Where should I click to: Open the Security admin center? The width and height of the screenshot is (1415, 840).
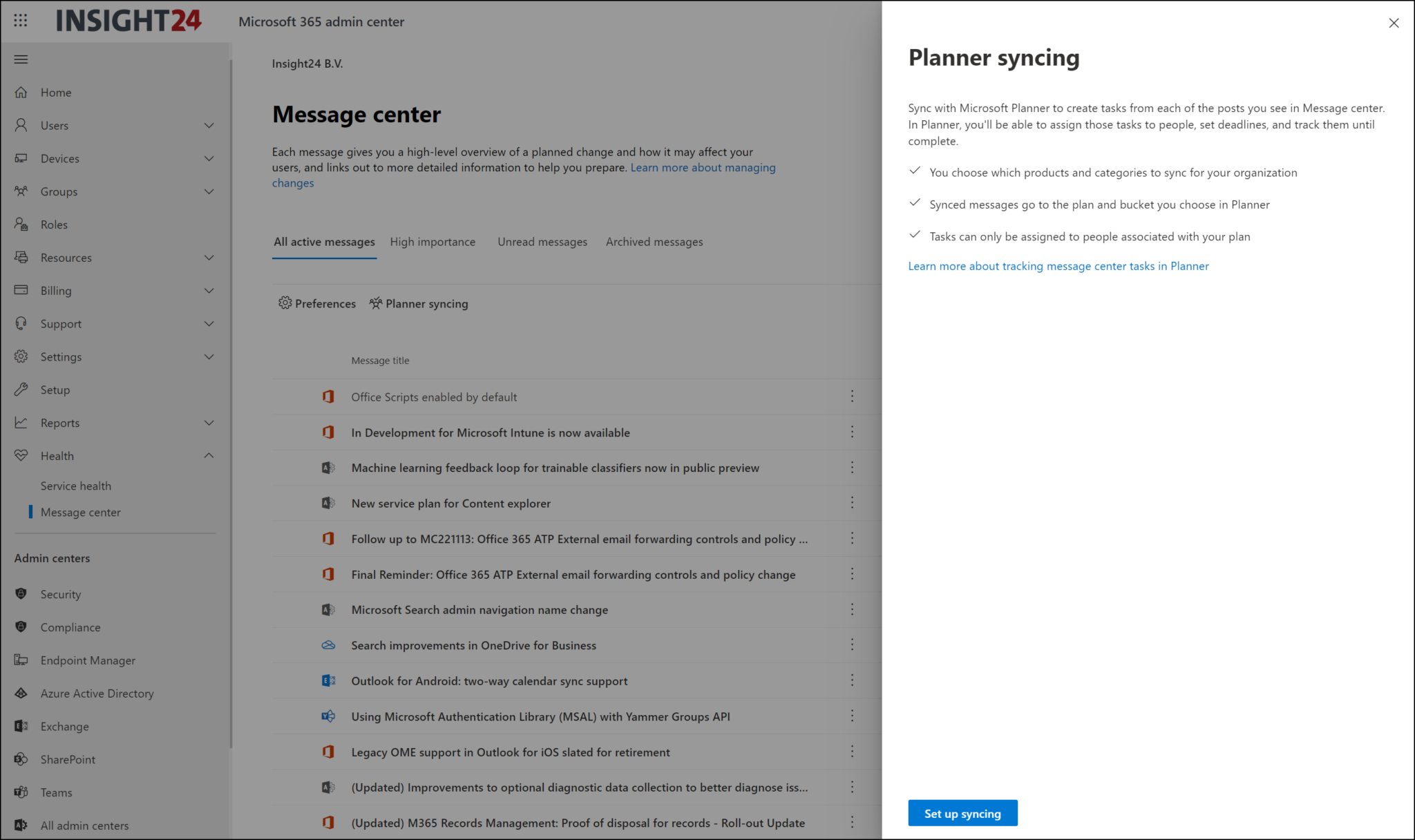[60, 594]
